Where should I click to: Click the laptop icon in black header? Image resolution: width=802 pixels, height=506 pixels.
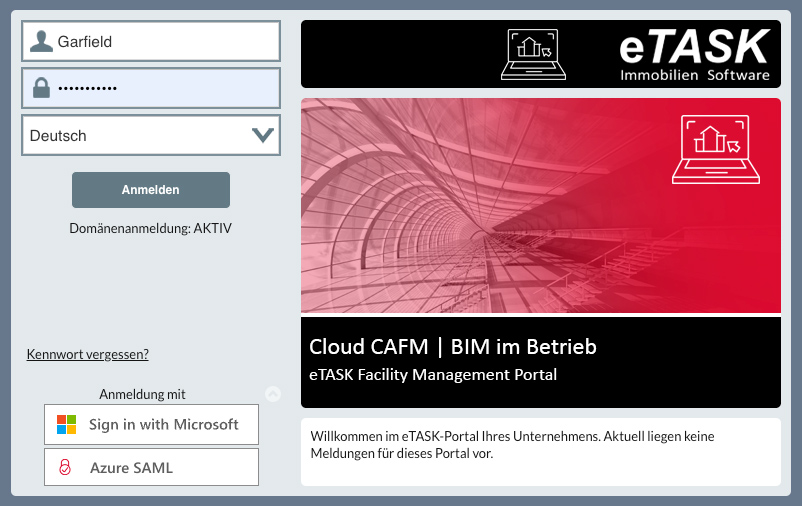pyautogui.click(x=533, y=54)
